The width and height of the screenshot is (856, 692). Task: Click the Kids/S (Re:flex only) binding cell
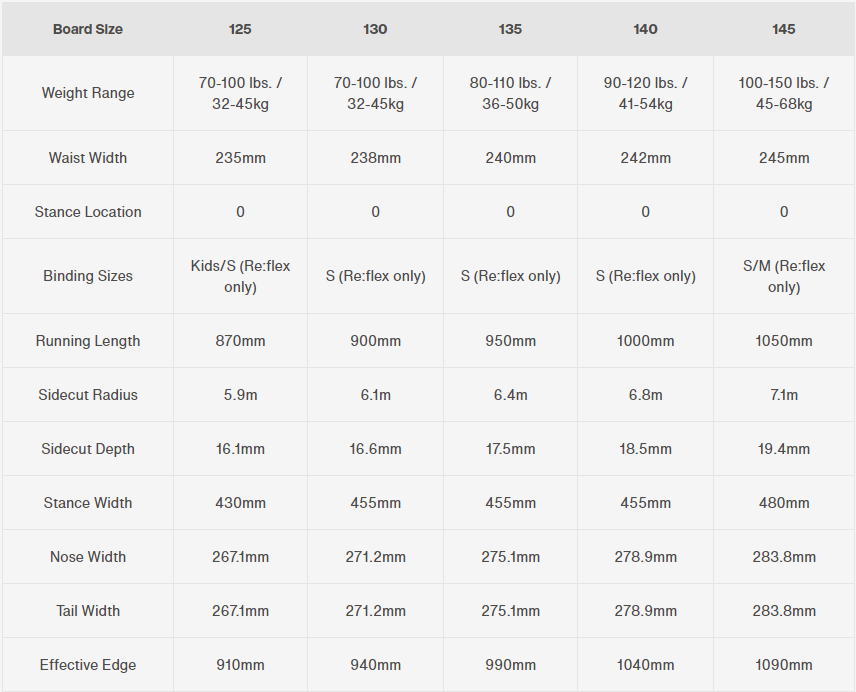point(240,276)
